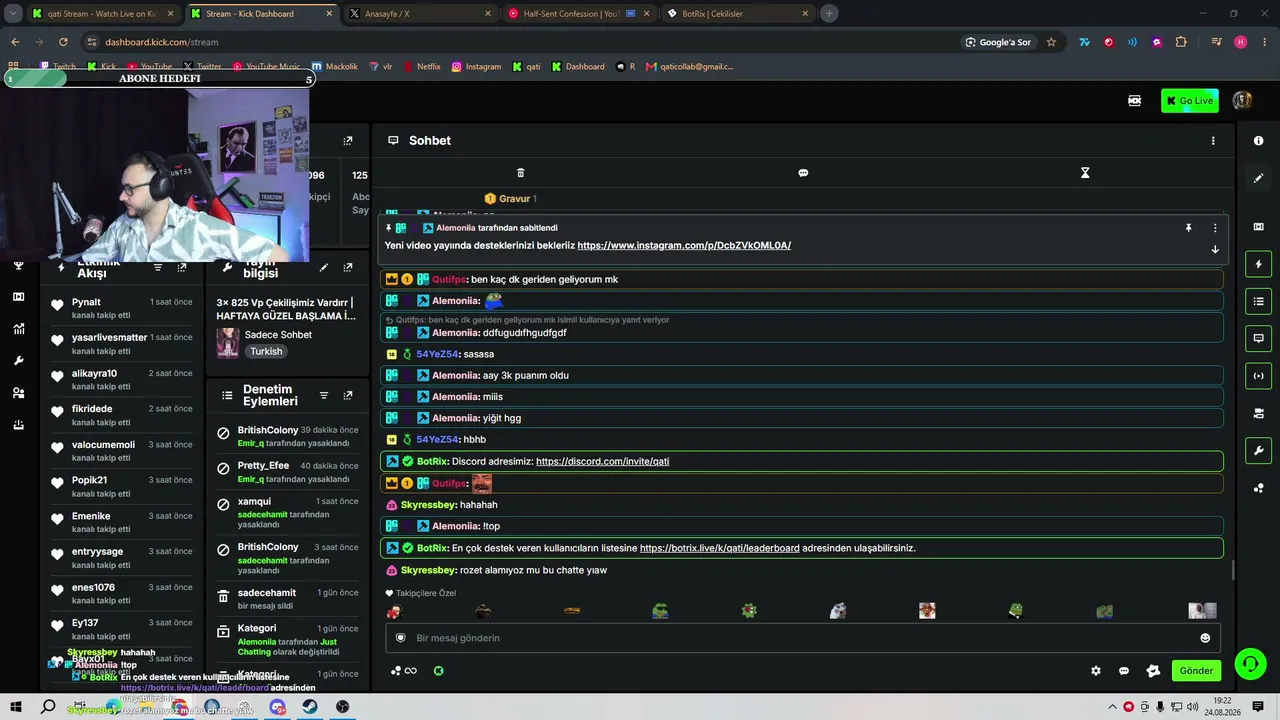The image size is (1280, 720).
Task: Open left sidebar analytics chart icon
Action: [18, 329]
